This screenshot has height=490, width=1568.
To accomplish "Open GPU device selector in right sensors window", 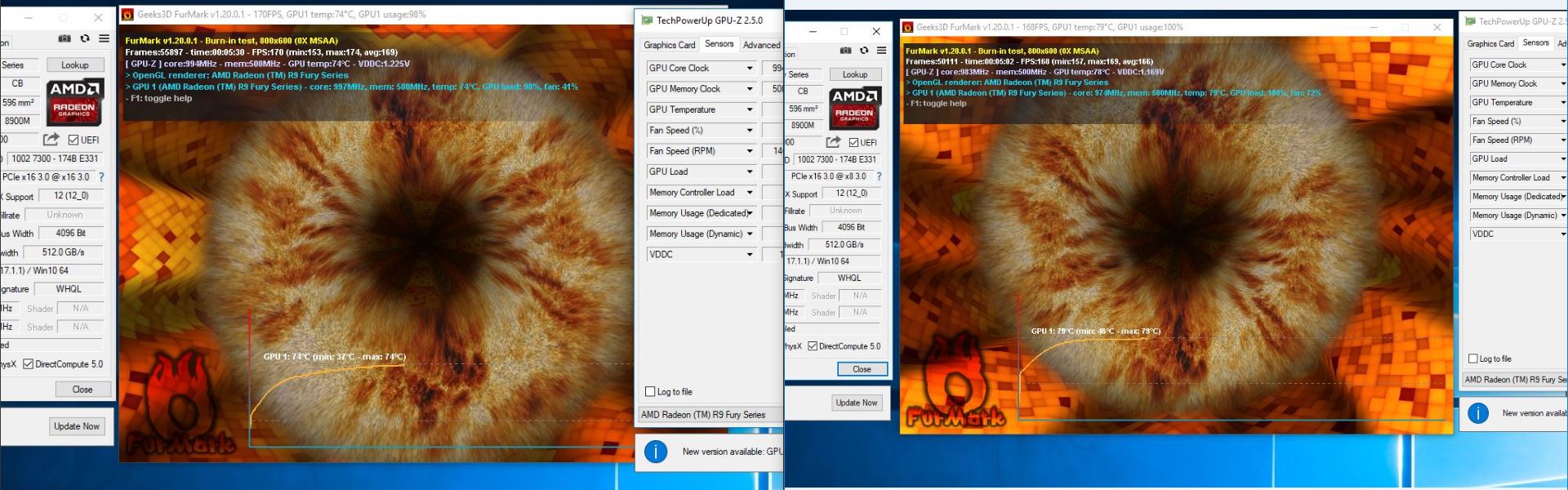I will [x=1515, y=380].
